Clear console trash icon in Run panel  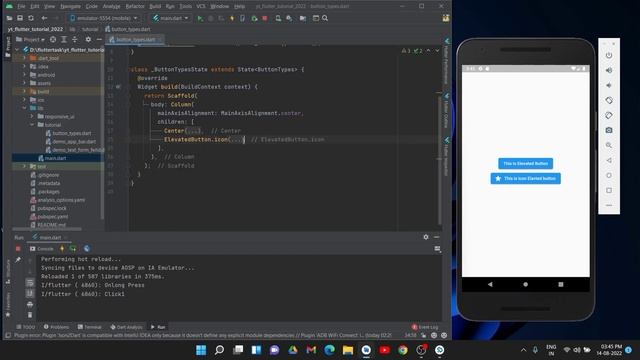(x=30, y=315)
